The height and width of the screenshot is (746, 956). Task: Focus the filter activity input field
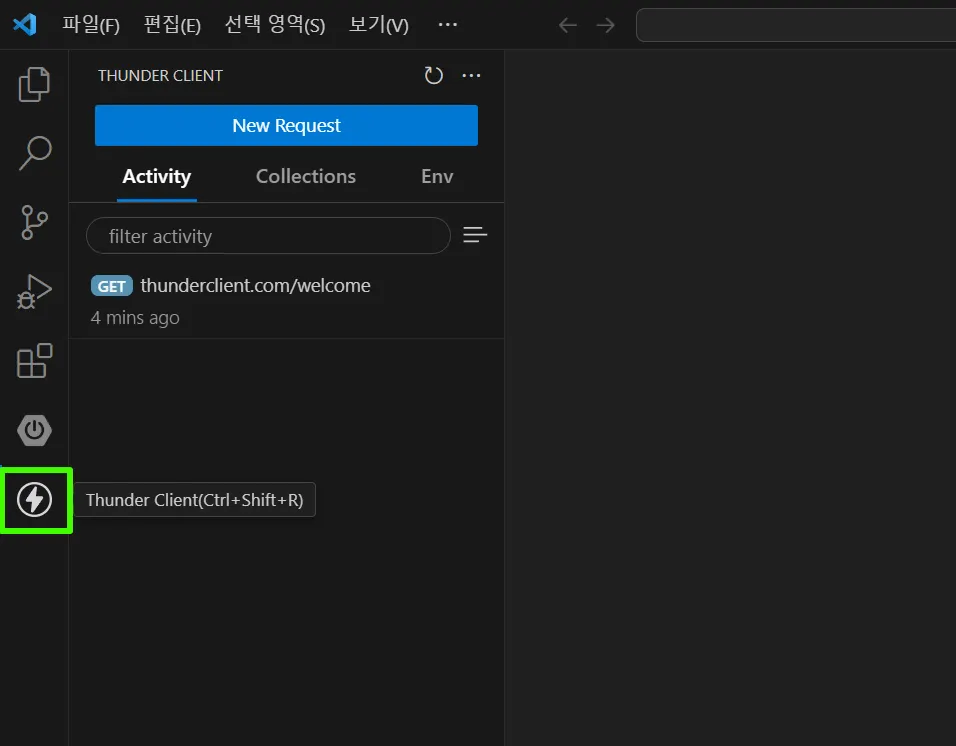[x=268, y=236]
